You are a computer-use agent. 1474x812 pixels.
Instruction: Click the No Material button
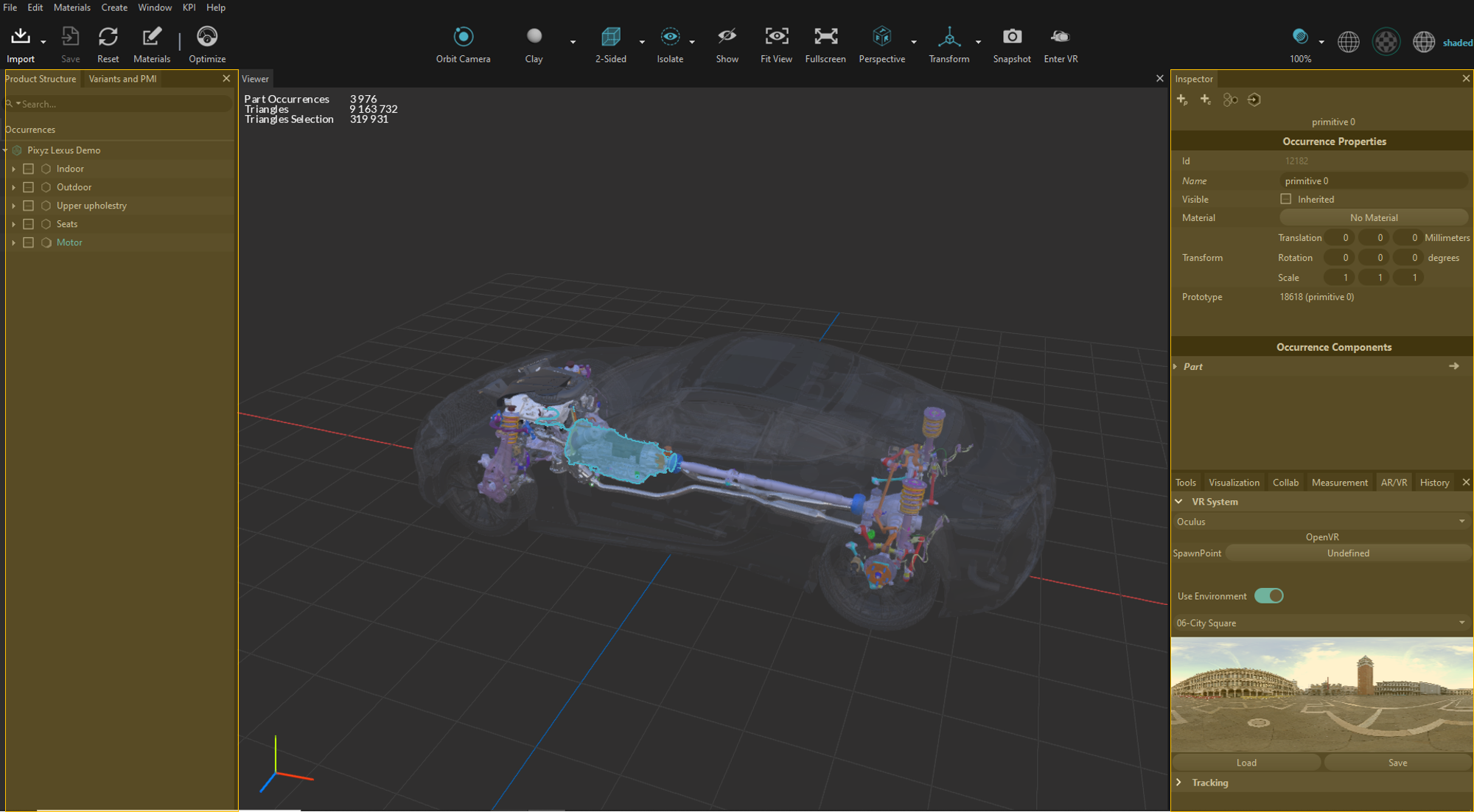[1373, 218]
